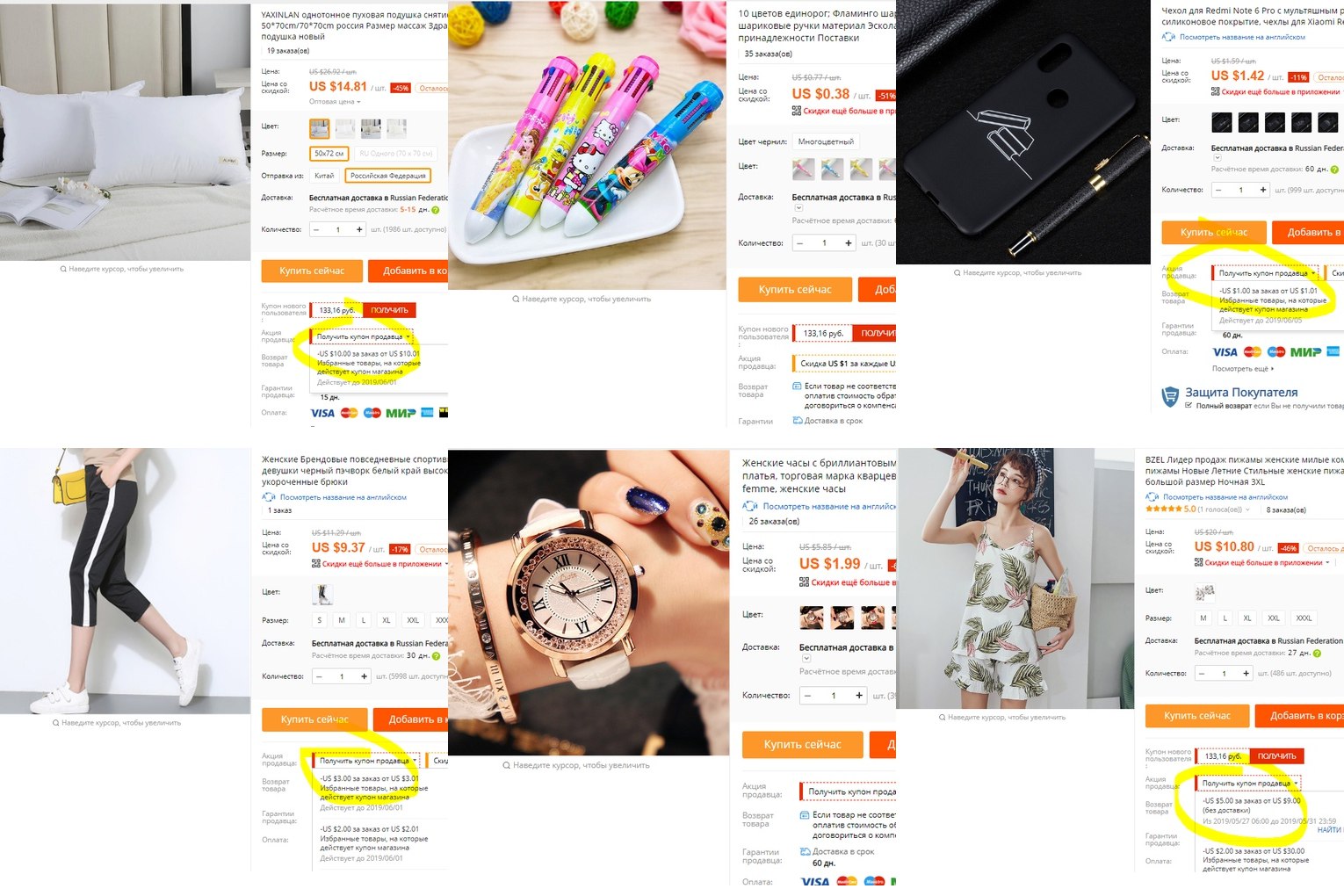Expand the Оптовая цена dropdown under the pillow price
This screenshot has width=1344, height=896.
click(335, 102)
